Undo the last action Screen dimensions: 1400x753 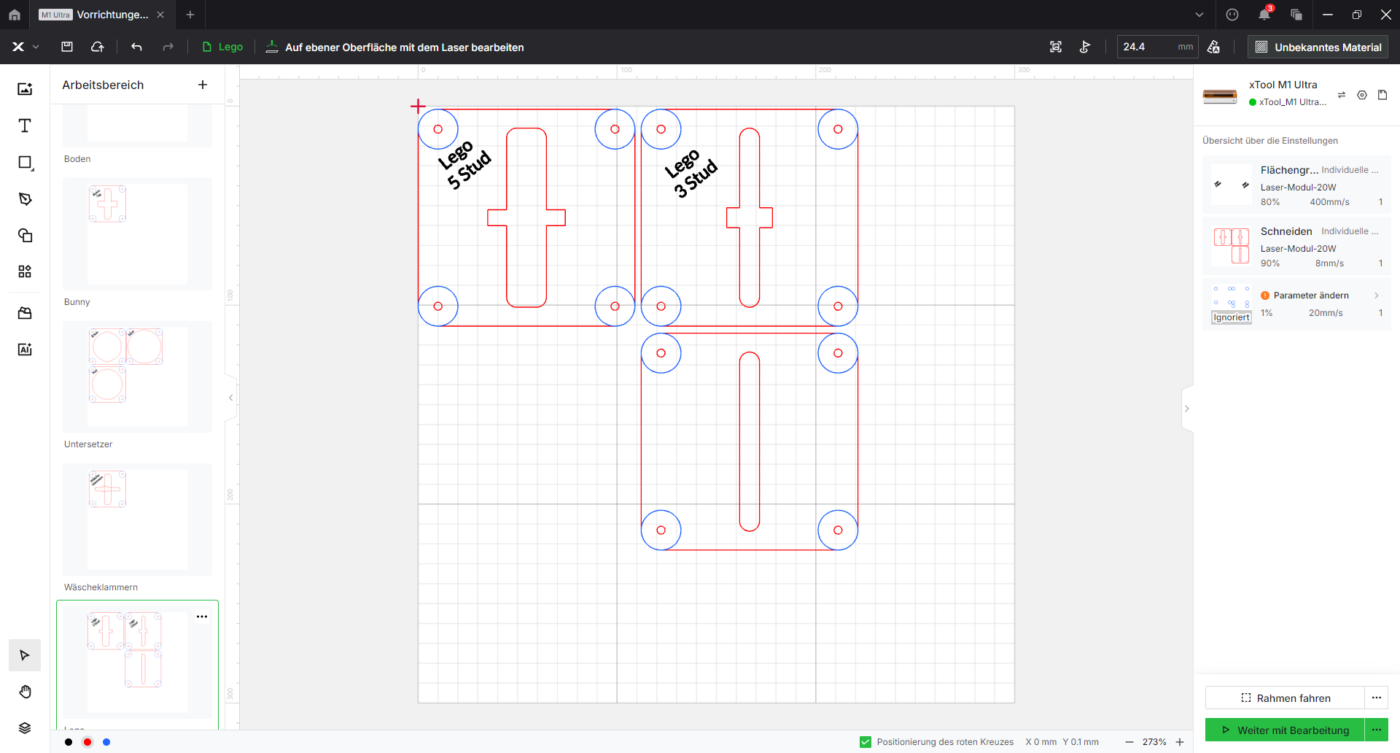[x=137, y=47]
